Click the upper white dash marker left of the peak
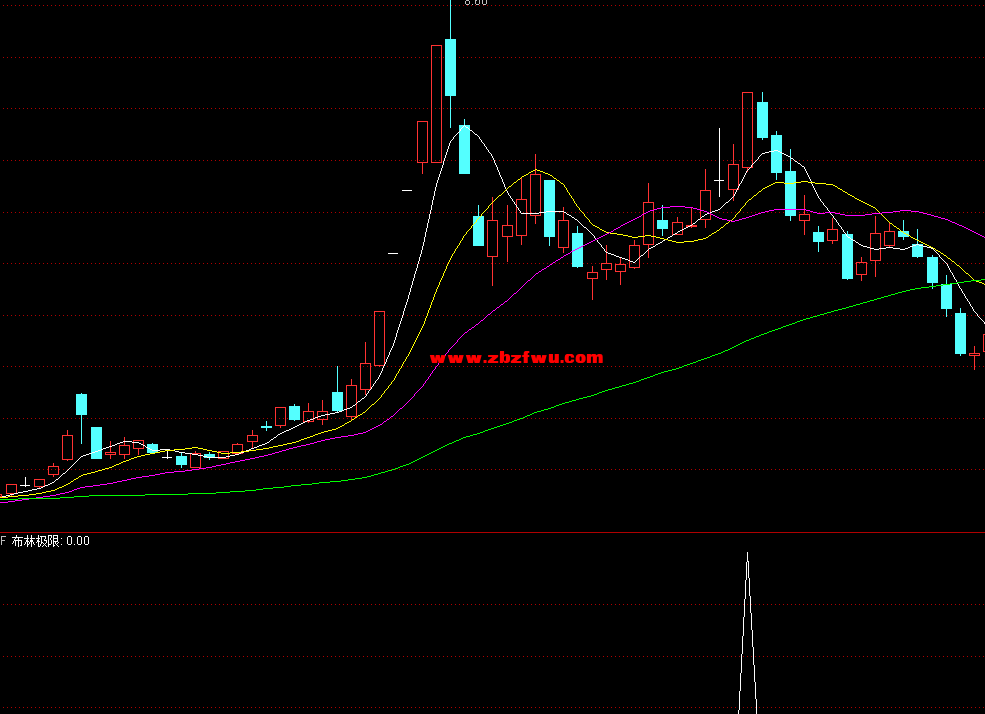985x714 pixels. click(x=407, y=189)
